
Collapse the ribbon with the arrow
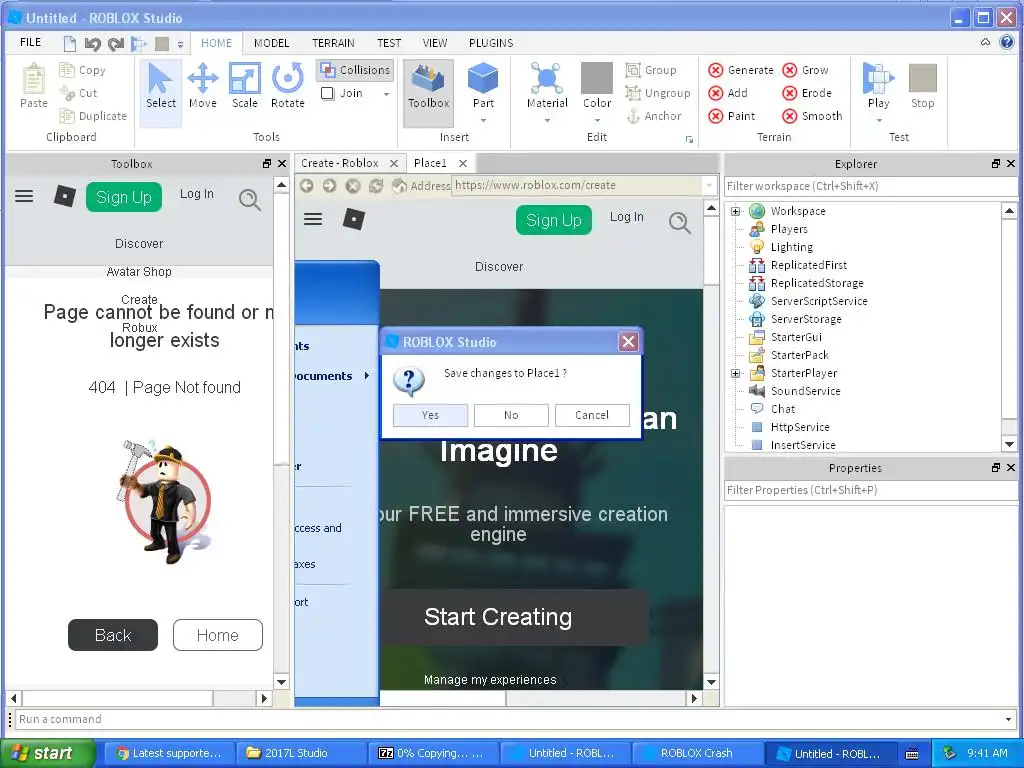(985, 42)
